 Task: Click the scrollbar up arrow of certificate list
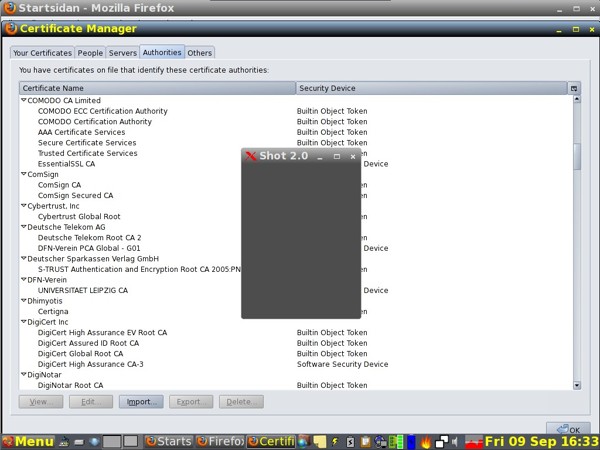(577, 99)
